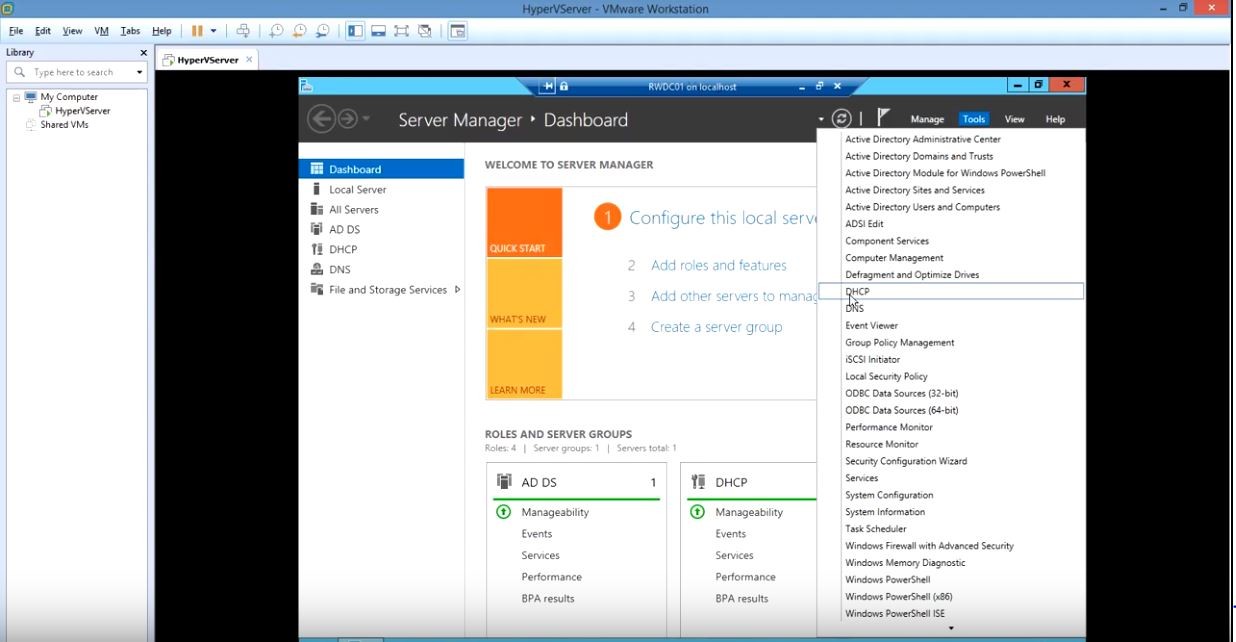This screenshot has width=1236, height=642.
Task: Click the Add roles and features link
Action: coord(718,265)
